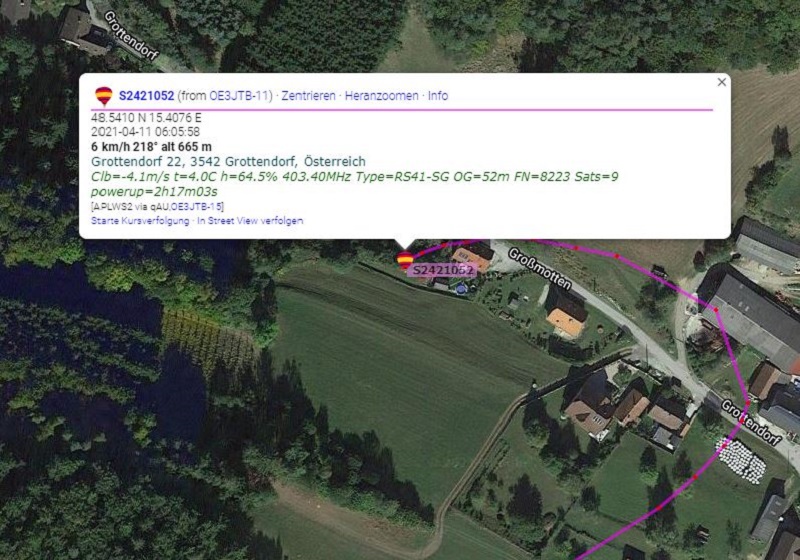Click the blue round pool near the balloon marker
Viewport: 800px width, 560px height.
click(462, 289)
